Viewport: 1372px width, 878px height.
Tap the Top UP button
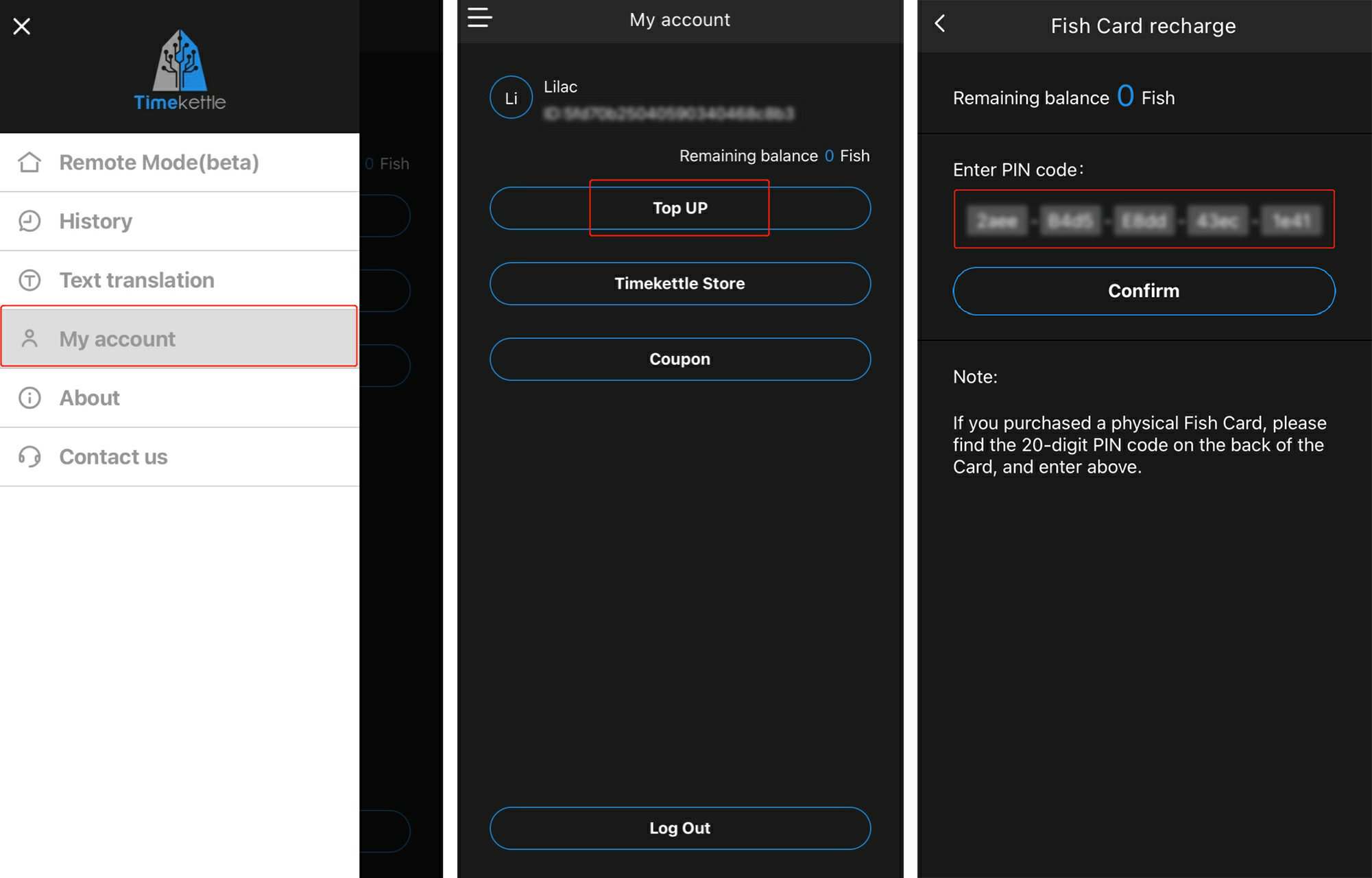click(x=680, y=208)
